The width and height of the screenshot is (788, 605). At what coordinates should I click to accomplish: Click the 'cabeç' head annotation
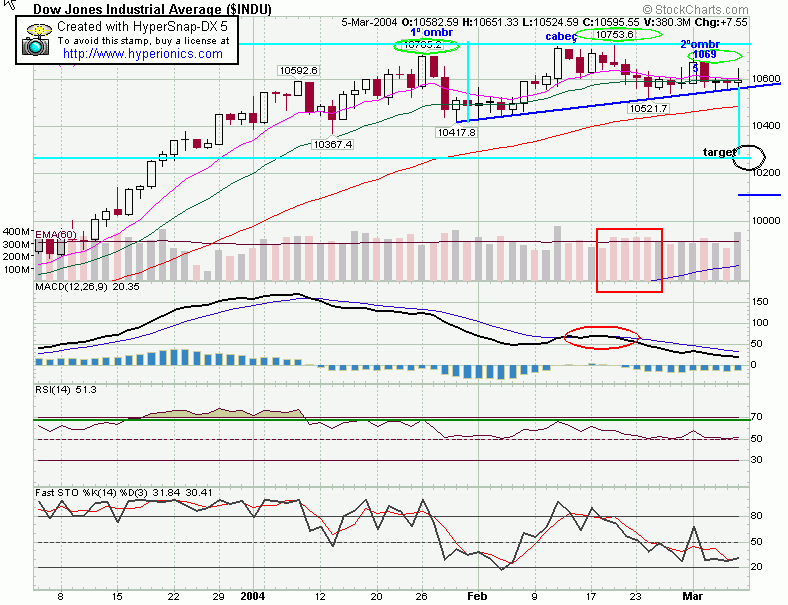560,36
